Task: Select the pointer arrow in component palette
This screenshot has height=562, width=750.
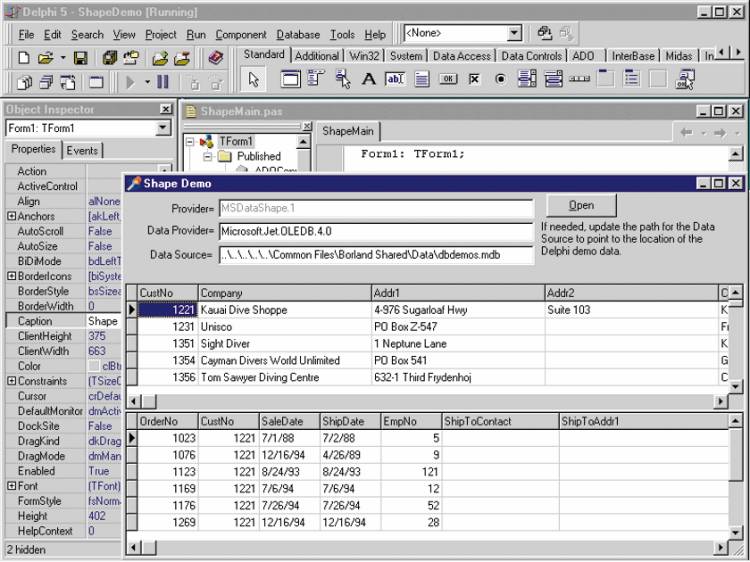Action: tap(253, 79)
